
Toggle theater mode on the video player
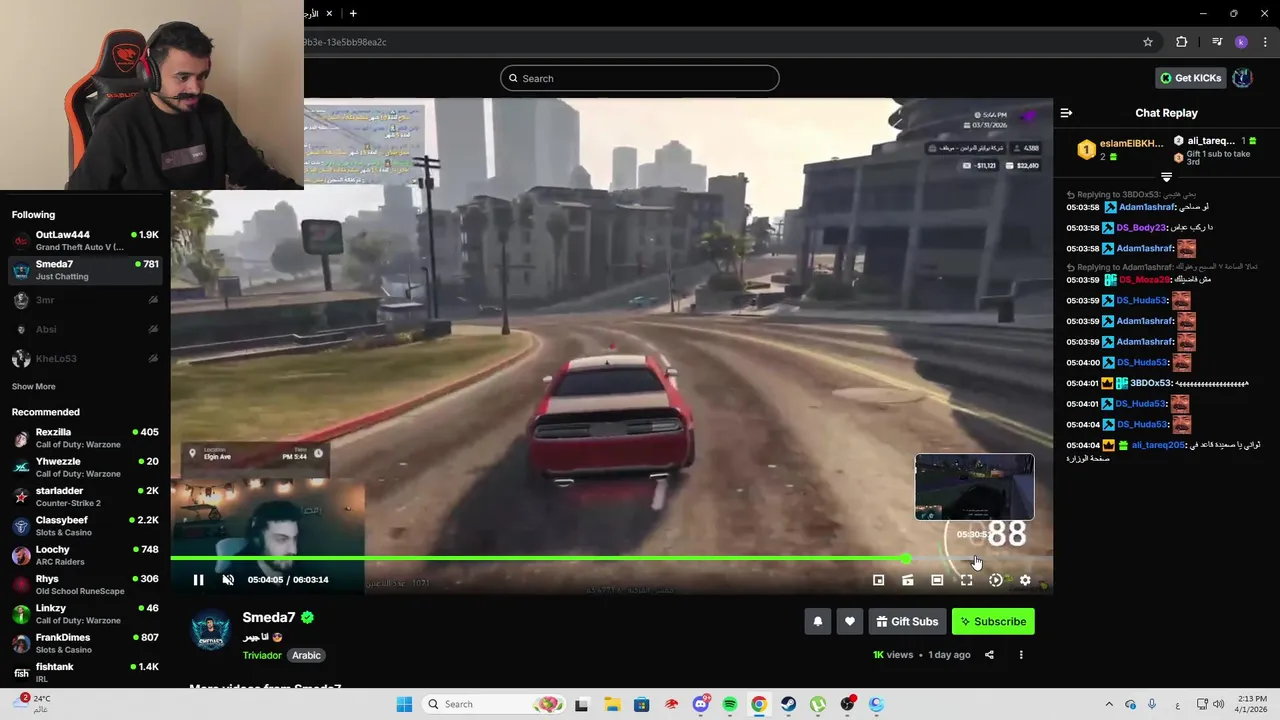(x=937, y=580)
